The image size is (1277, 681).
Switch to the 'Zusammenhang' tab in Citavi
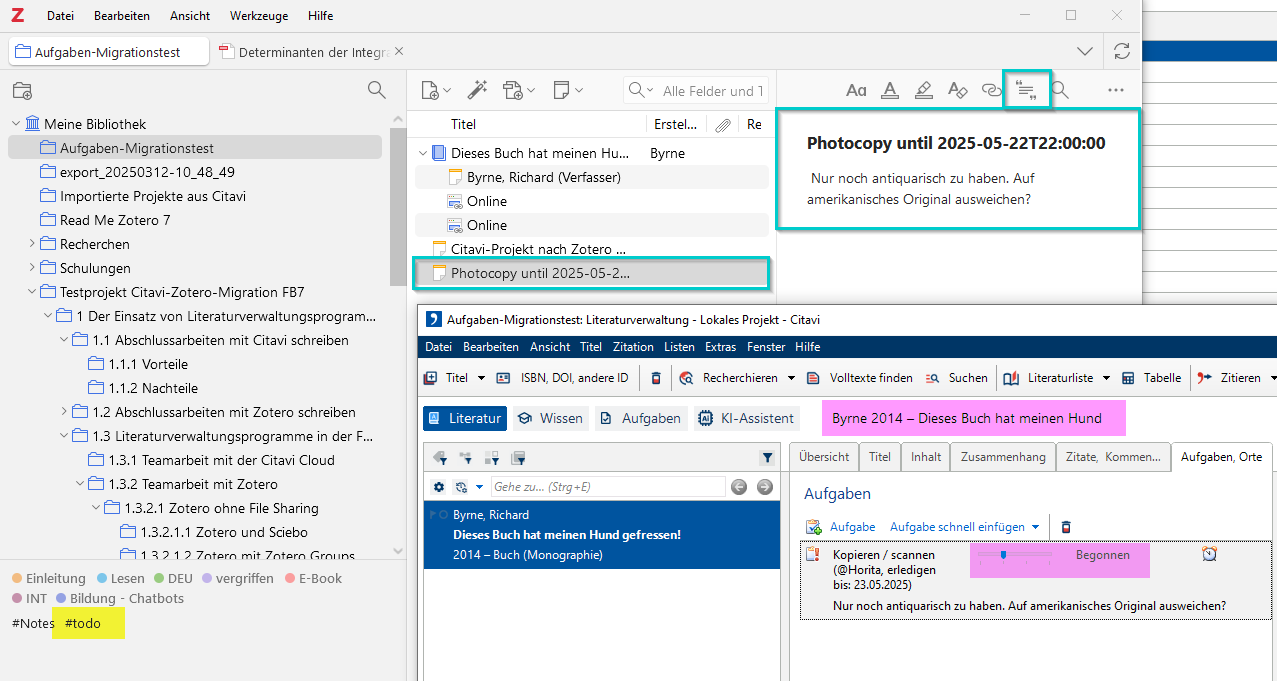(1003, 457)
